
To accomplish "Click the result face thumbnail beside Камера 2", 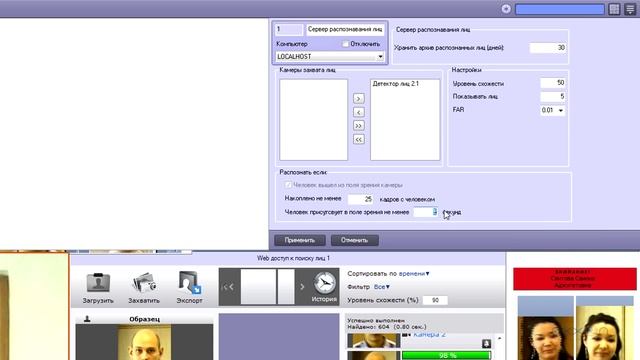I will [373, 340].
